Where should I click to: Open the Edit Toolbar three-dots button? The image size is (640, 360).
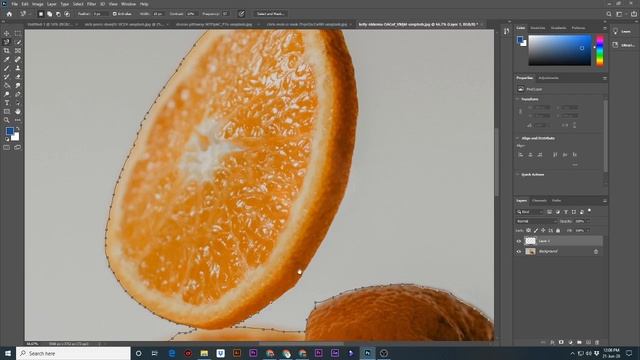click(18, 120)
